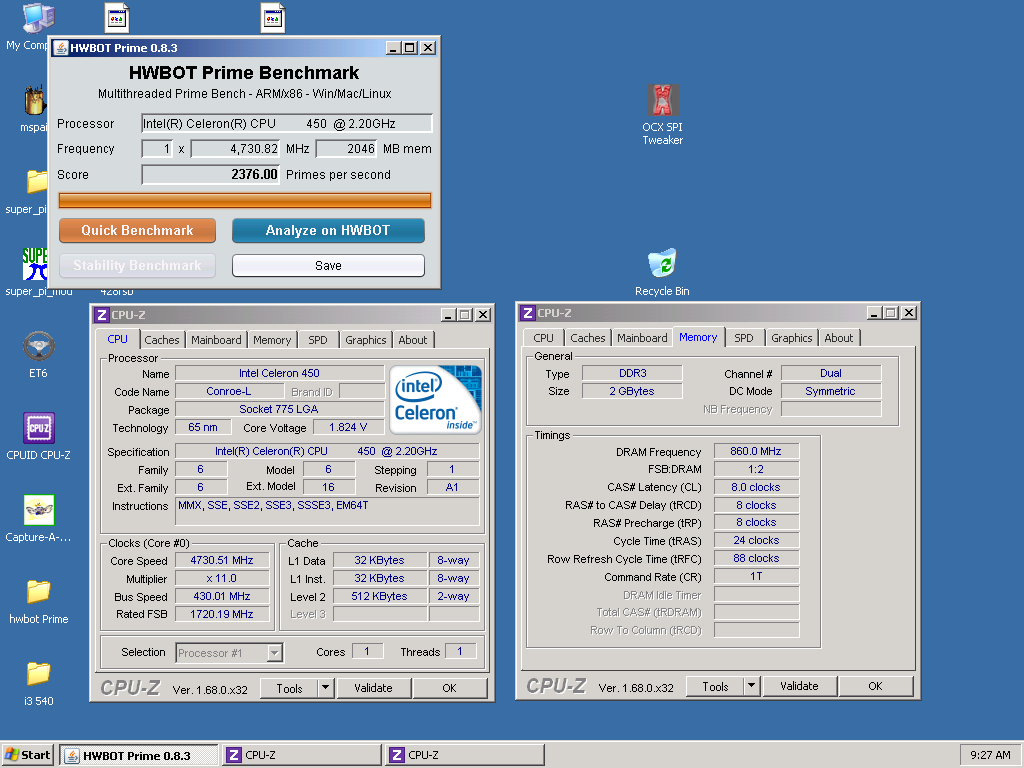Viewport: 1024px width, 768px height.
Task: Open the hwbot Prime folder icon
Action: (x=39, y=601)
